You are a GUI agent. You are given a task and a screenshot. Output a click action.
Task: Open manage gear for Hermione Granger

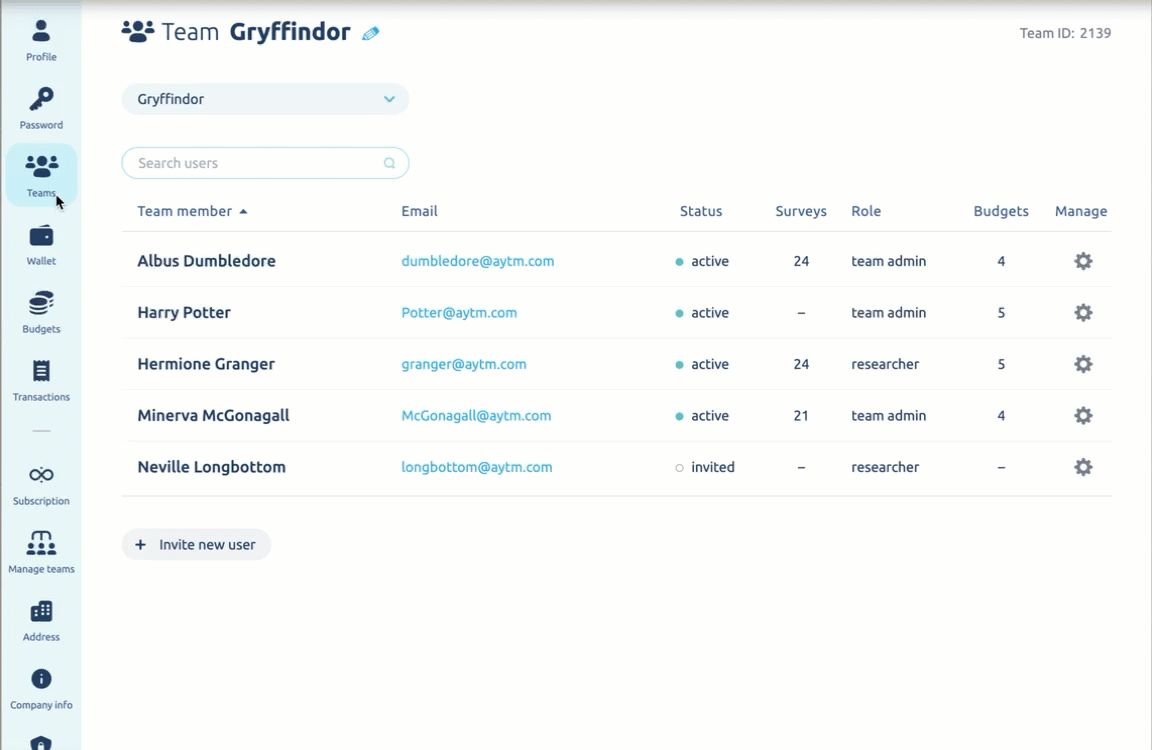[1082, 364]
